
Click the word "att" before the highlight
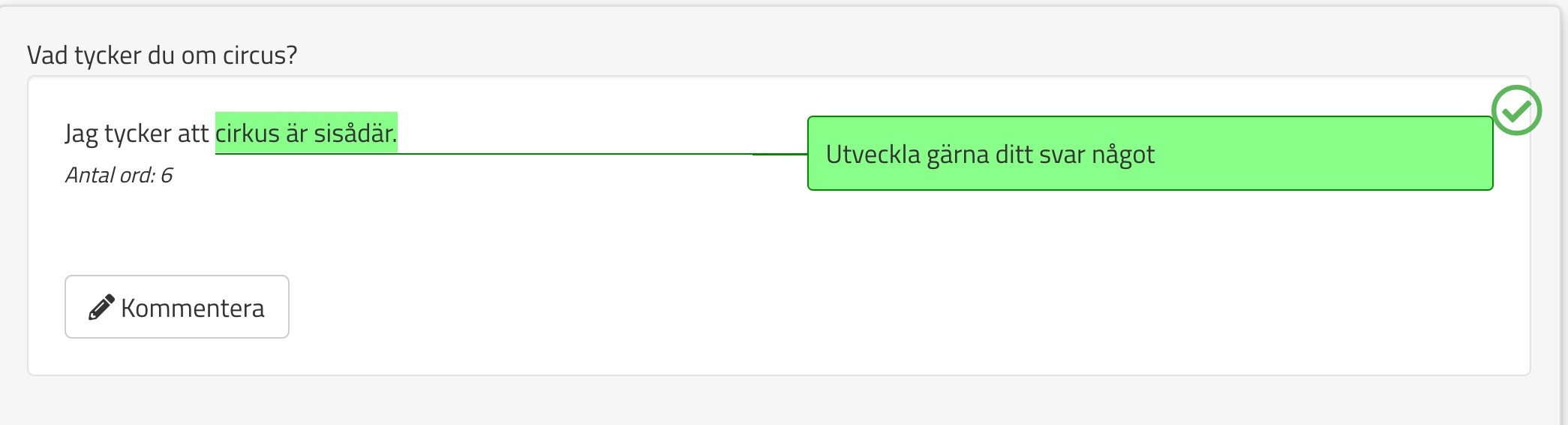coord(193,134)
